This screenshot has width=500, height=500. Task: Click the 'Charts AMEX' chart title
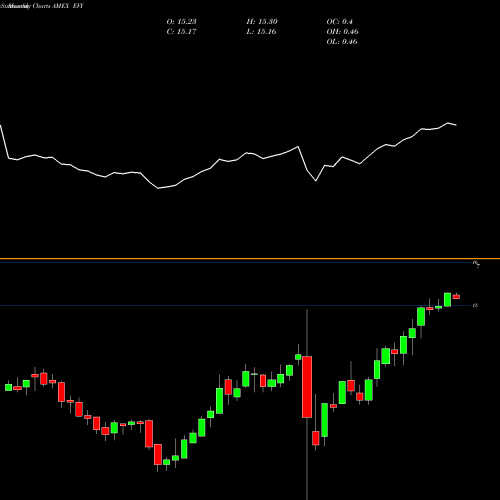click(x=51, y=6)
